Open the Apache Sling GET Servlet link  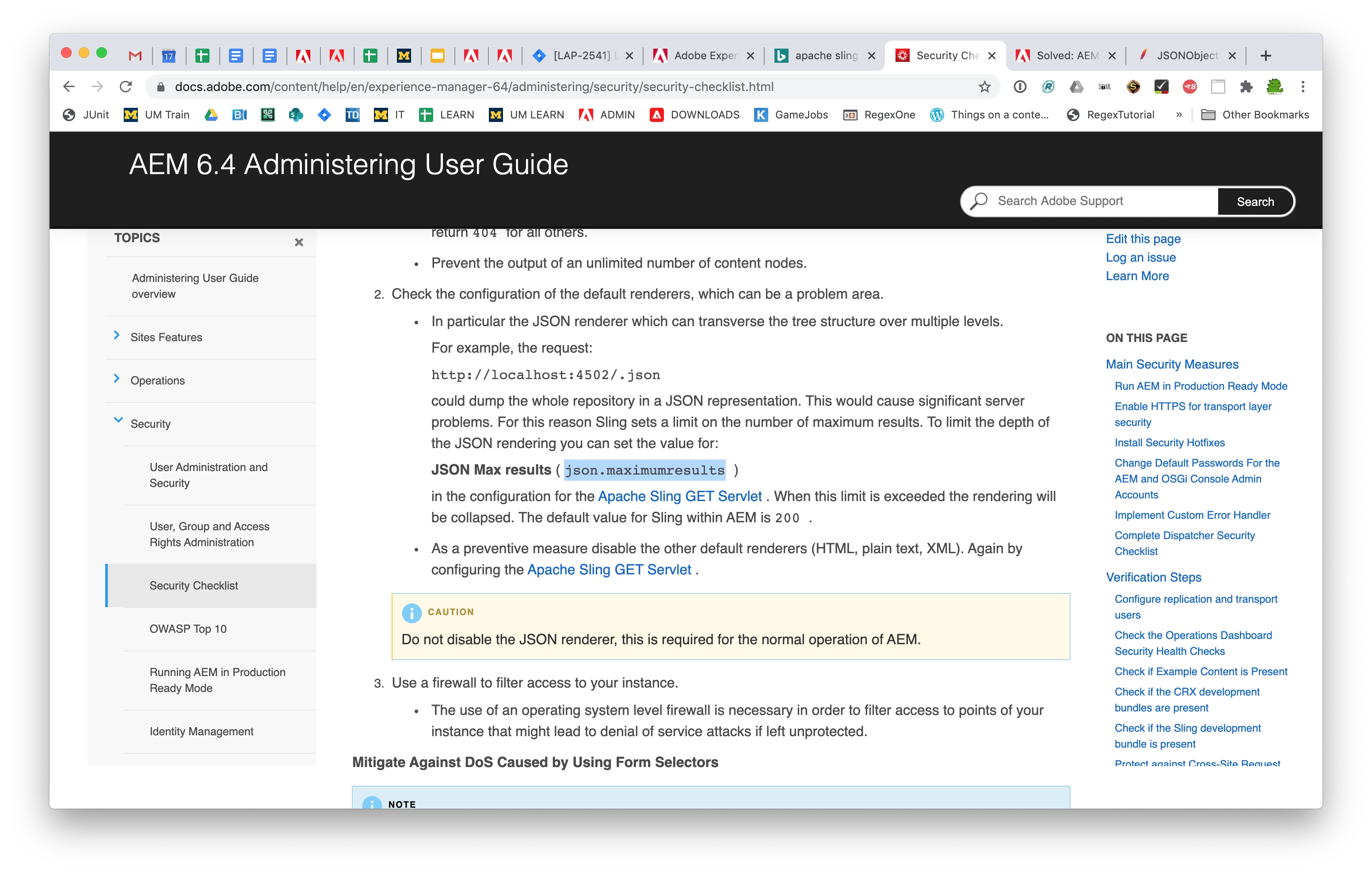679,496
